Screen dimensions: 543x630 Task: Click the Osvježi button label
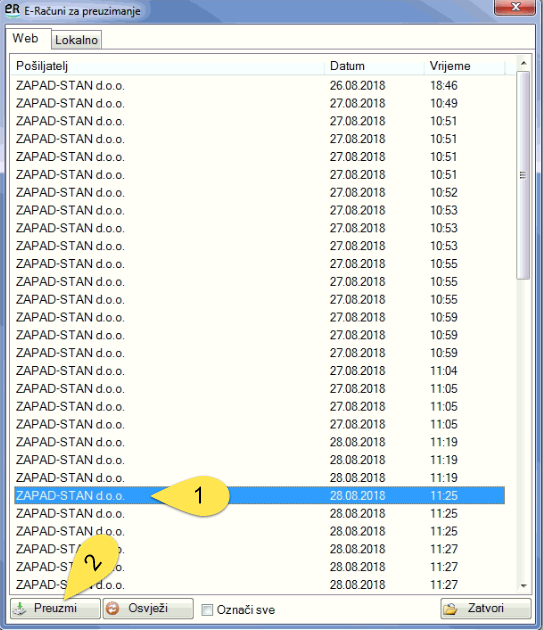click(x=148, y=608)
